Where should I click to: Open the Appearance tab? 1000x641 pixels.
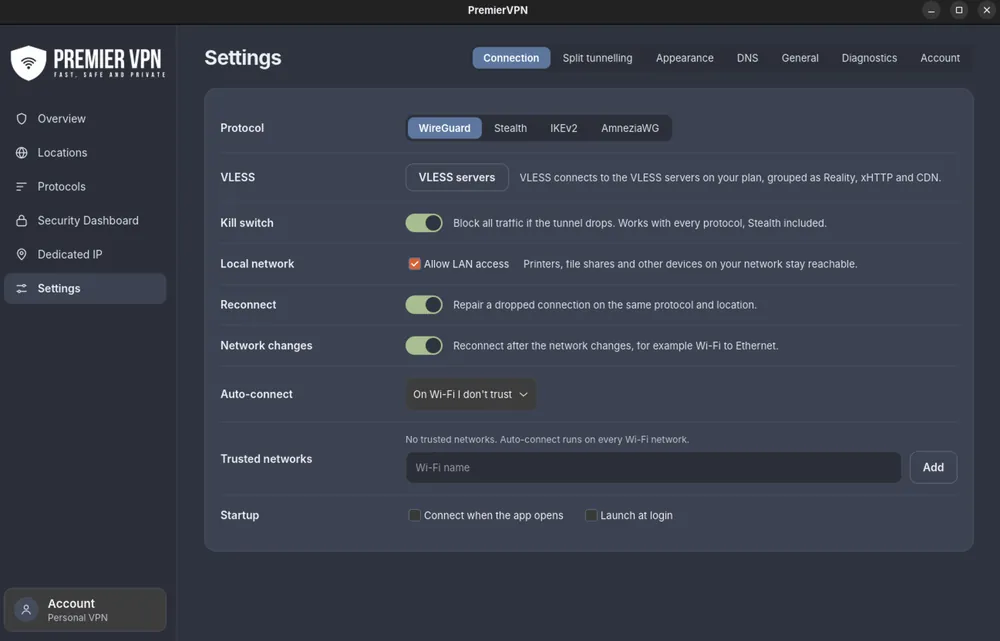pyautogui.click(x=684, y=57)
